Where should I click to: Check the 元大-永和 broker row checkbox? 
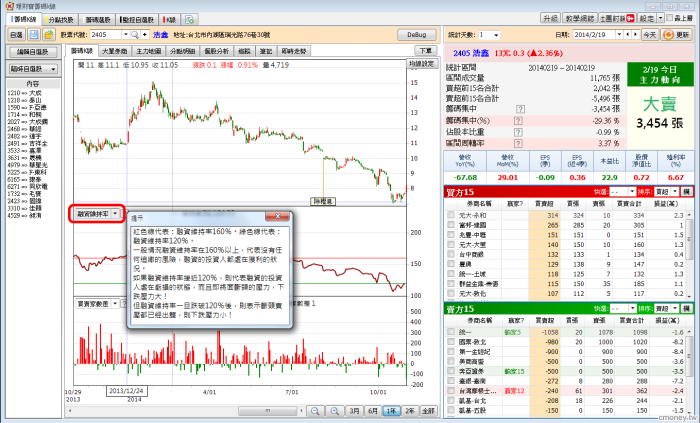pyautogui.click(x=451, y=215)
